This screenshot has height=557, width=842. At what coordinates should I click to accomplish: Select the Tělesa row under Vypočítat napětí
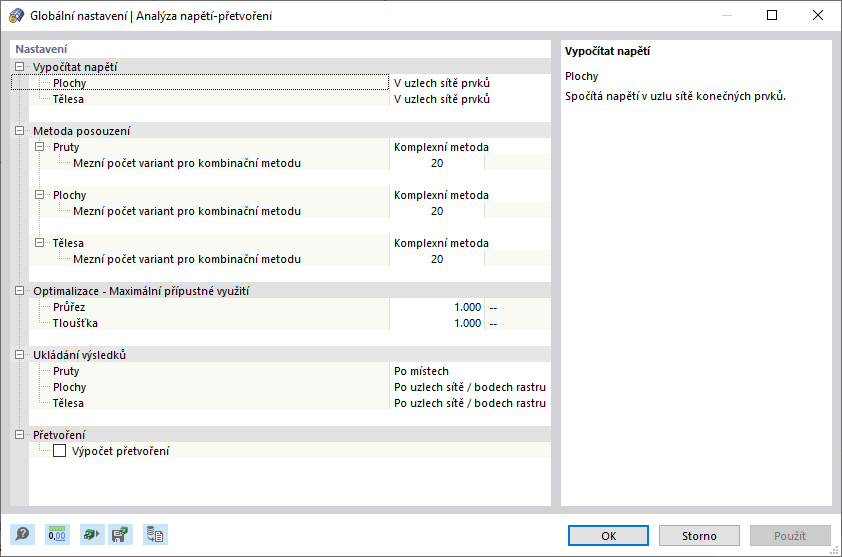point(68,99)
